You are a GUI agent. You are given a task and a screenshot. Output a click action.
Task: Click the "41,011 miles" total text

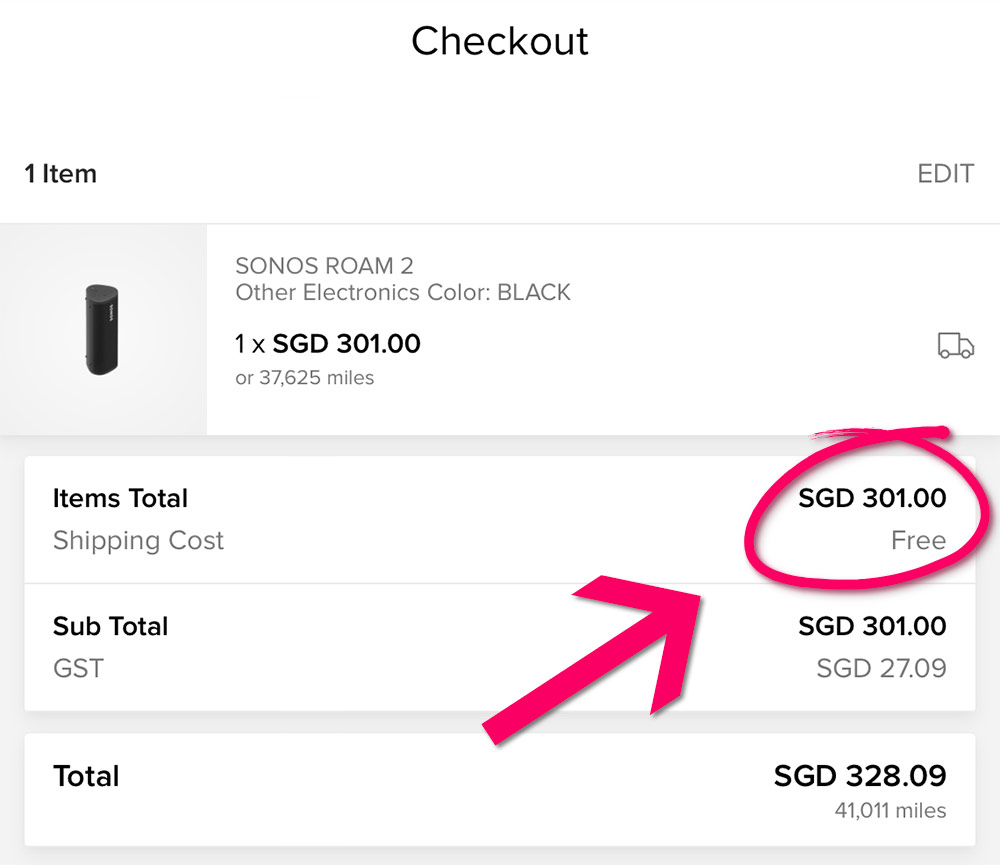click(890, 810)
